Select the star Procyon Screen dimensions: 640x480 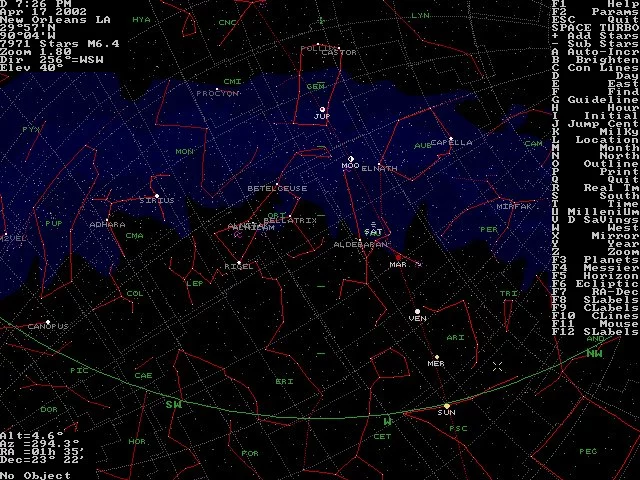coord(217,89)
